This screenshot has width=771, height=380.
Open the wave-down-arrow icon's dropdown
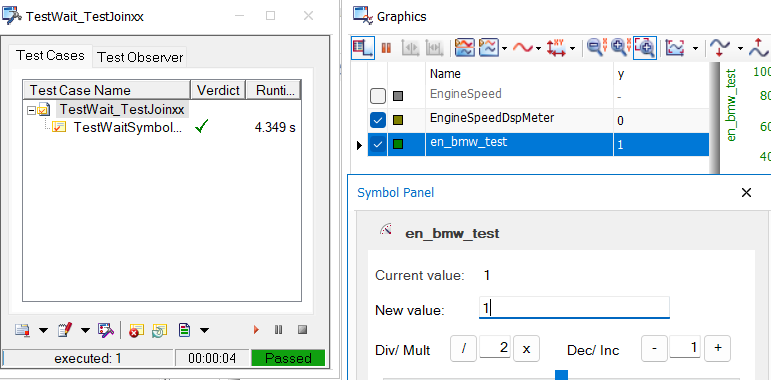[740, 49]
